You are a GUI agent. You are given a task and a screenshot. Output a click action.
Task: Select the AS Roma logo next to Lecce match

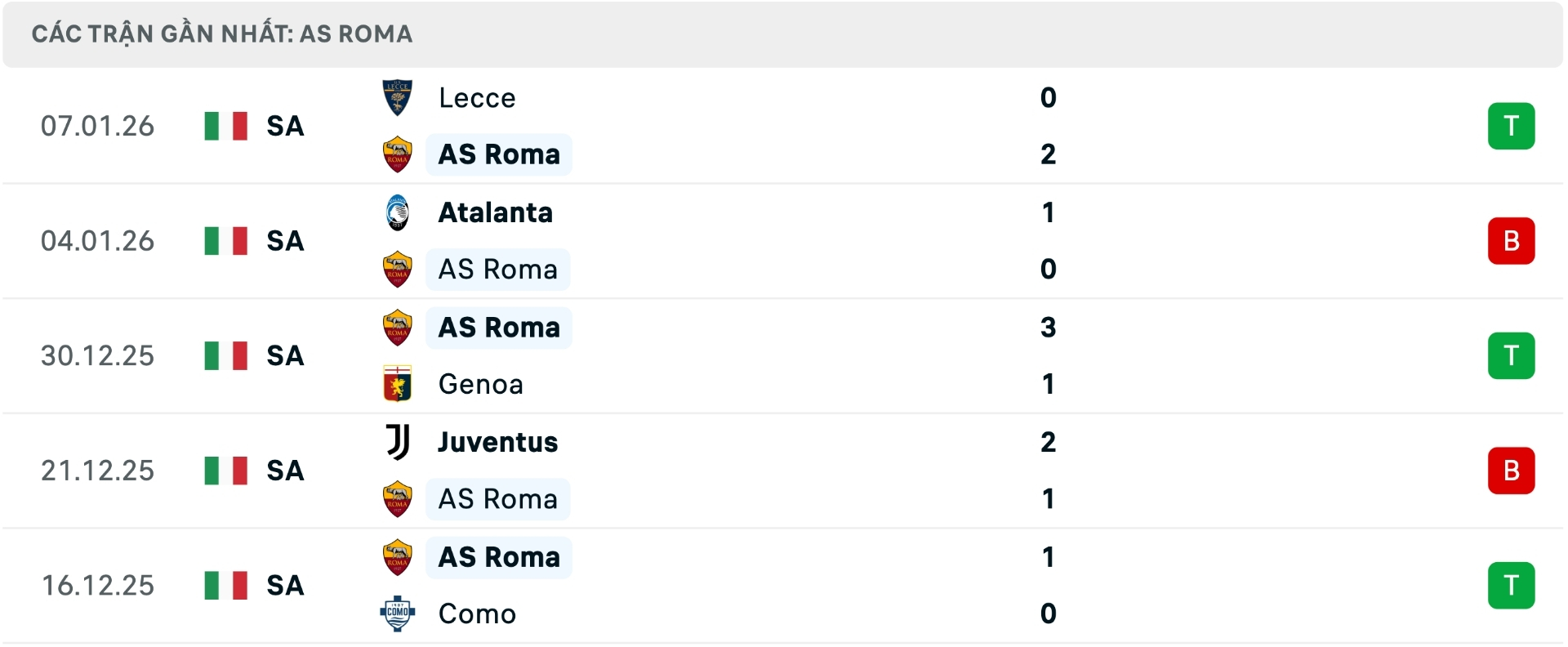click(397, 154)
